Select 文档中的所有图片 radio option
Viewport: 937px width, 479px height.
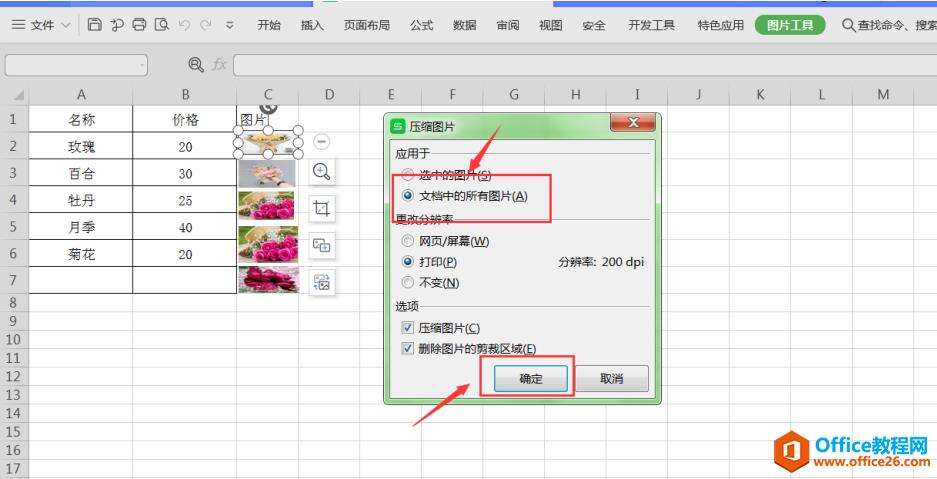pyautogui.click(x=408, y=195)
